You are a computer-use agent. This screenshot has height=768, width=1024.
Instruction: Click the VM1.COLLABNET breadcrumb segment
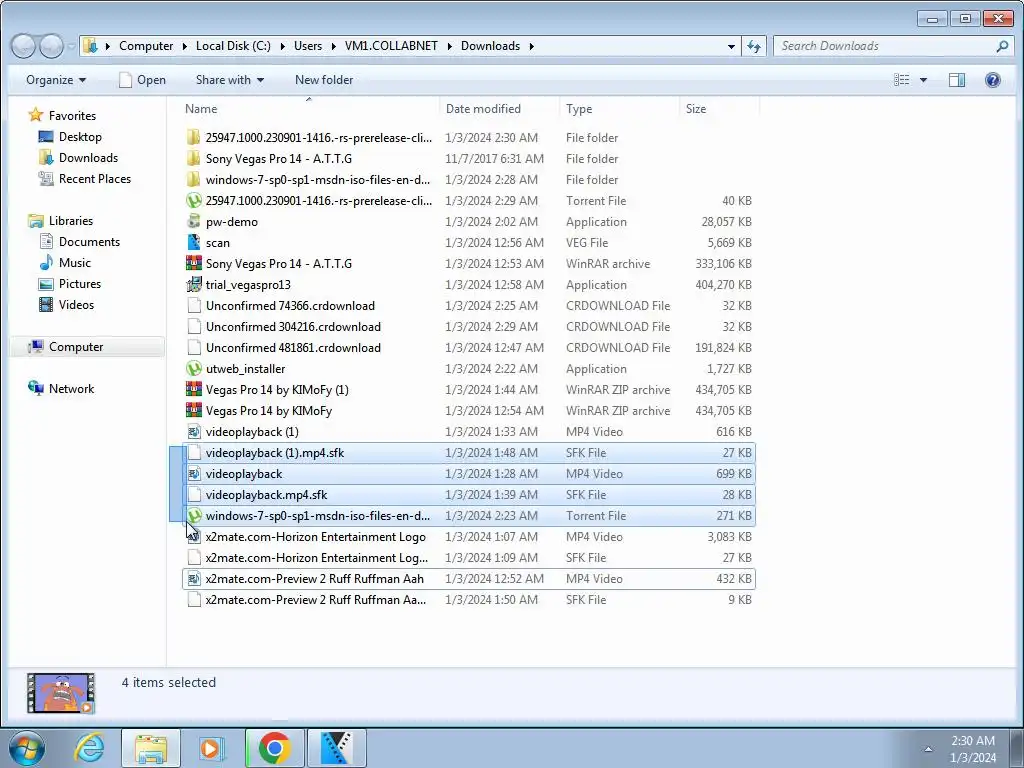tap(391, 46)
